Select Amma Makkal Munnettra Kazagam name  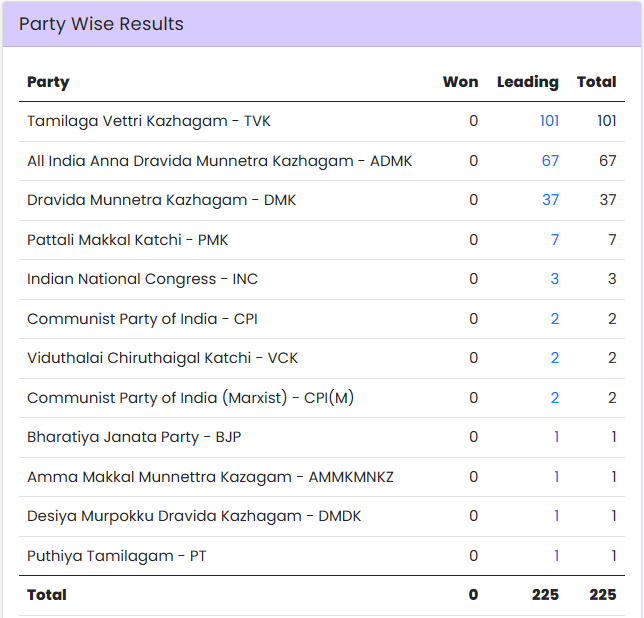(x=210, y=477)
